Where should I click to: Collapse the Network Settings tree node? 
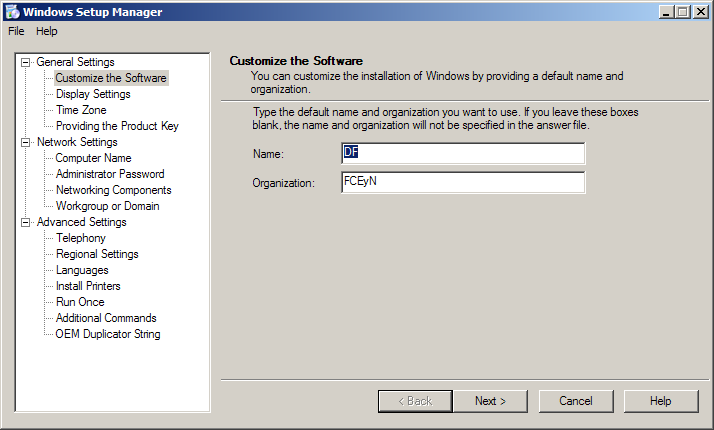pos(26,142)
